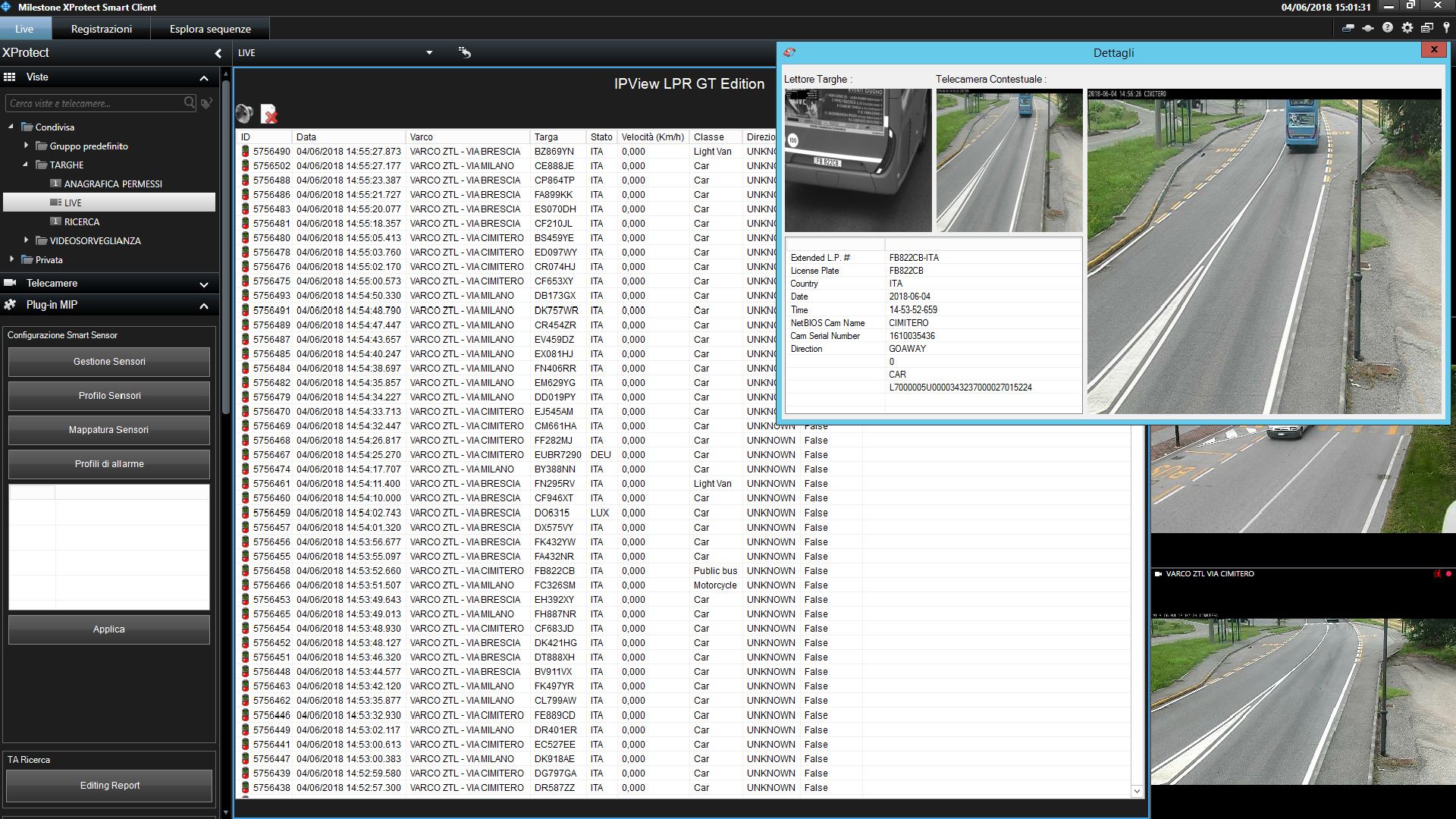The width and height of the screenshot is (1456, 819).
Task: Click the Dettagli window logo icon
Action: tap(789, 52)
